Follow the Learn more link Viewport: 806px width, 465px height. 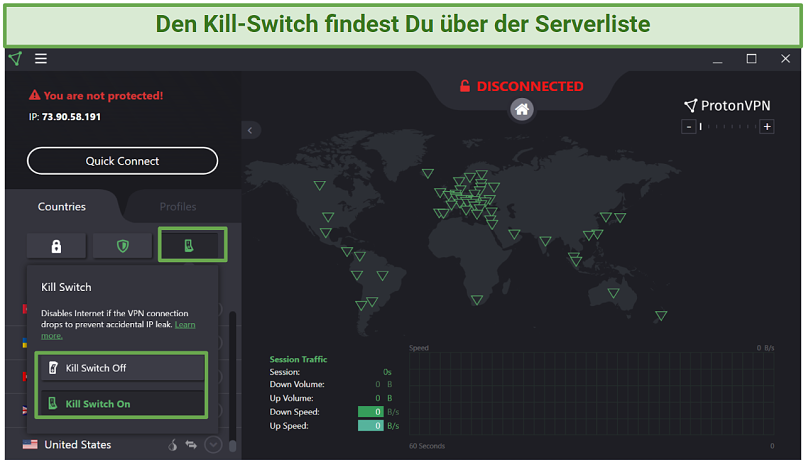[x=185, y=325]
